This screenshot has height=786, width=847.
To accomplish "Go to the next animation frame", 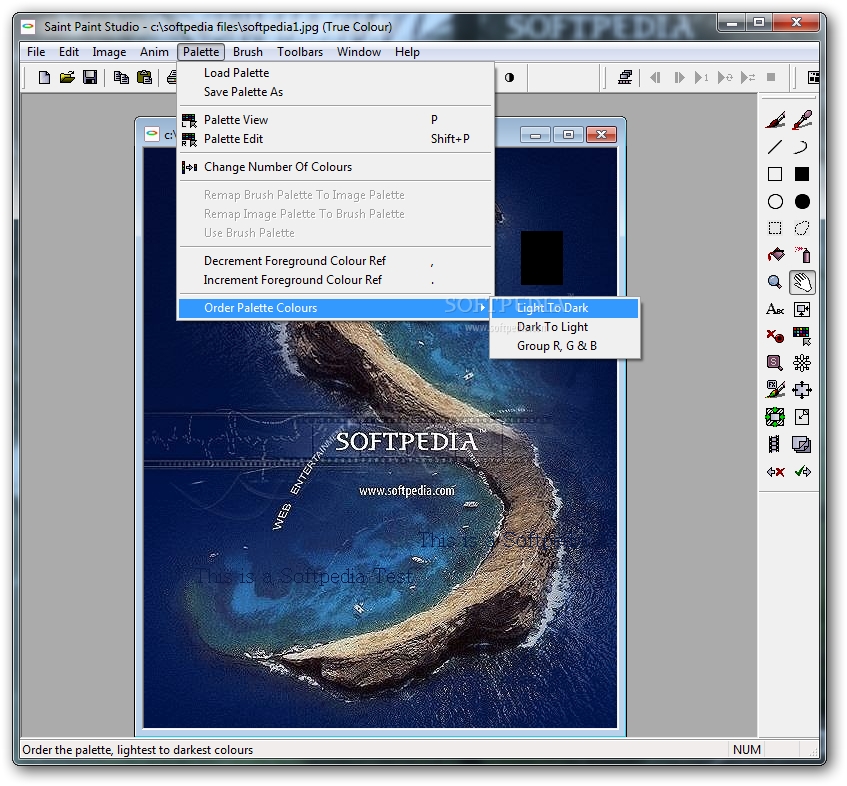I will [x=679, y=78].
